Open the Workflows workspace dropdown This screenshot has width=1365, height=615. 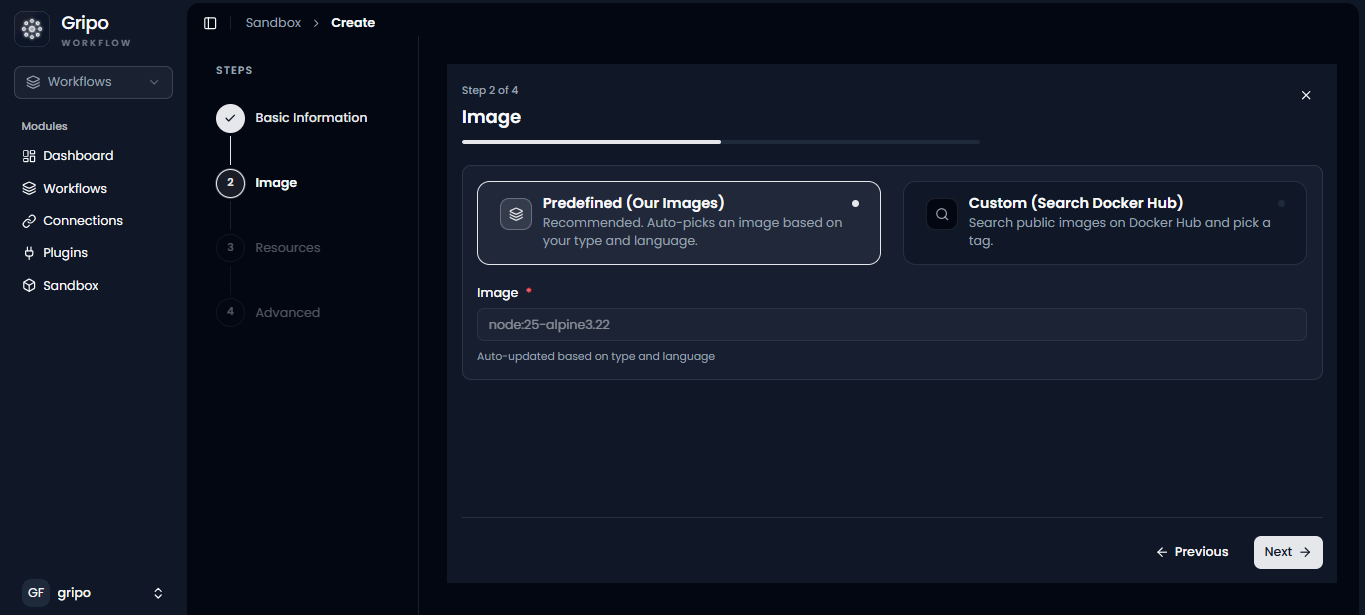click(93, 82)
